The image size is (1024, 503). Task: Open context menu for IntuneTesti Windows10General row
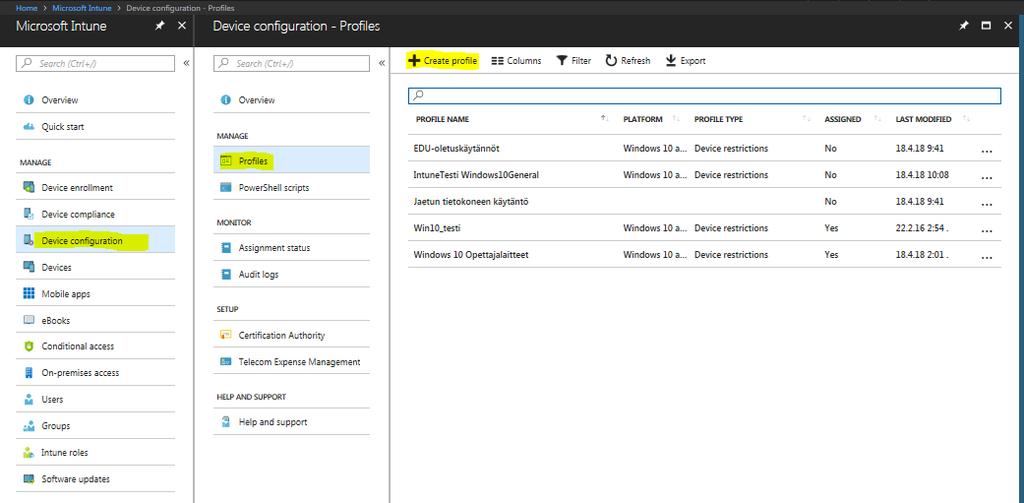pos(987,176)
